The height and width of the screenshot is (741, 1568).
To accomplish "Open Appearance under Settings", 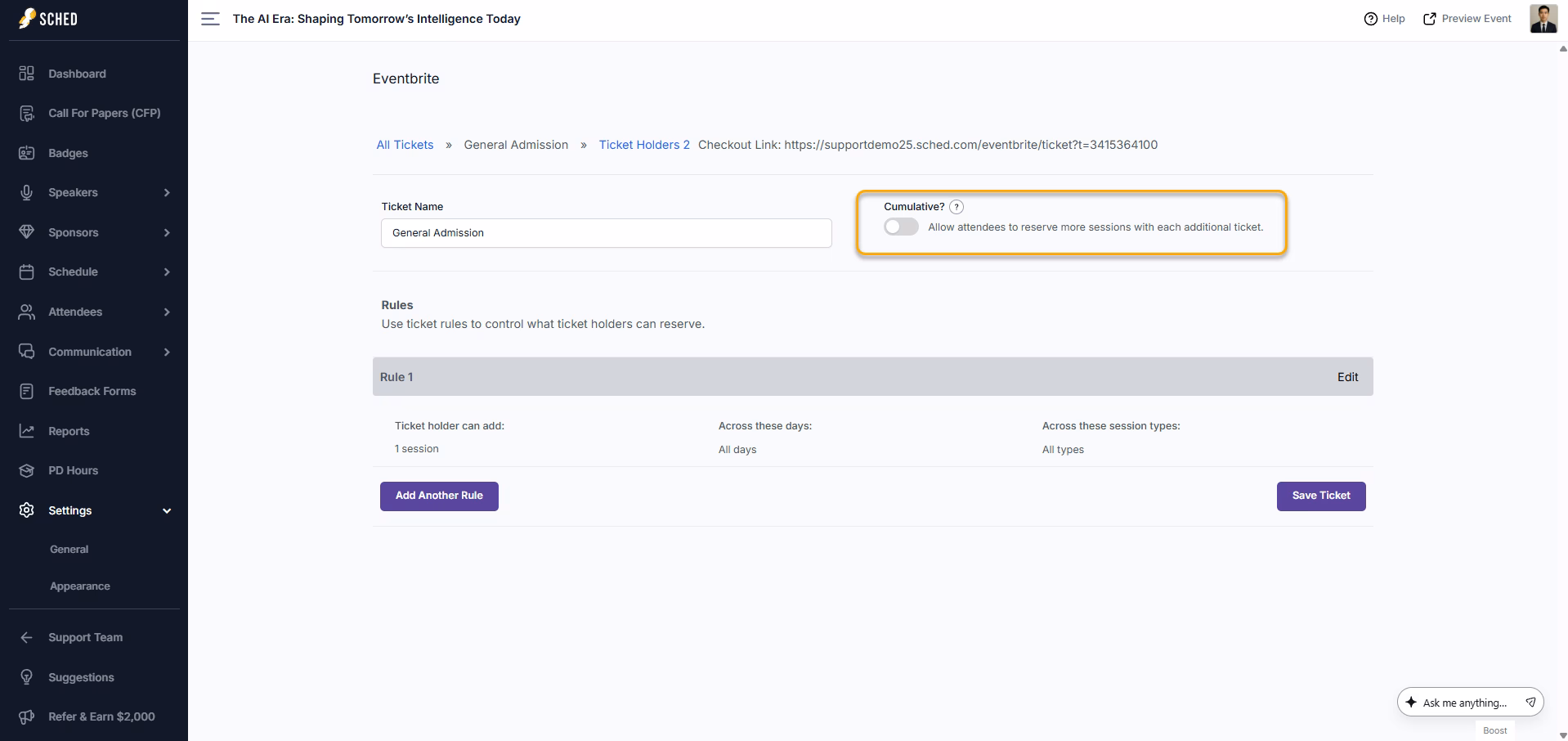I will 79,586.
